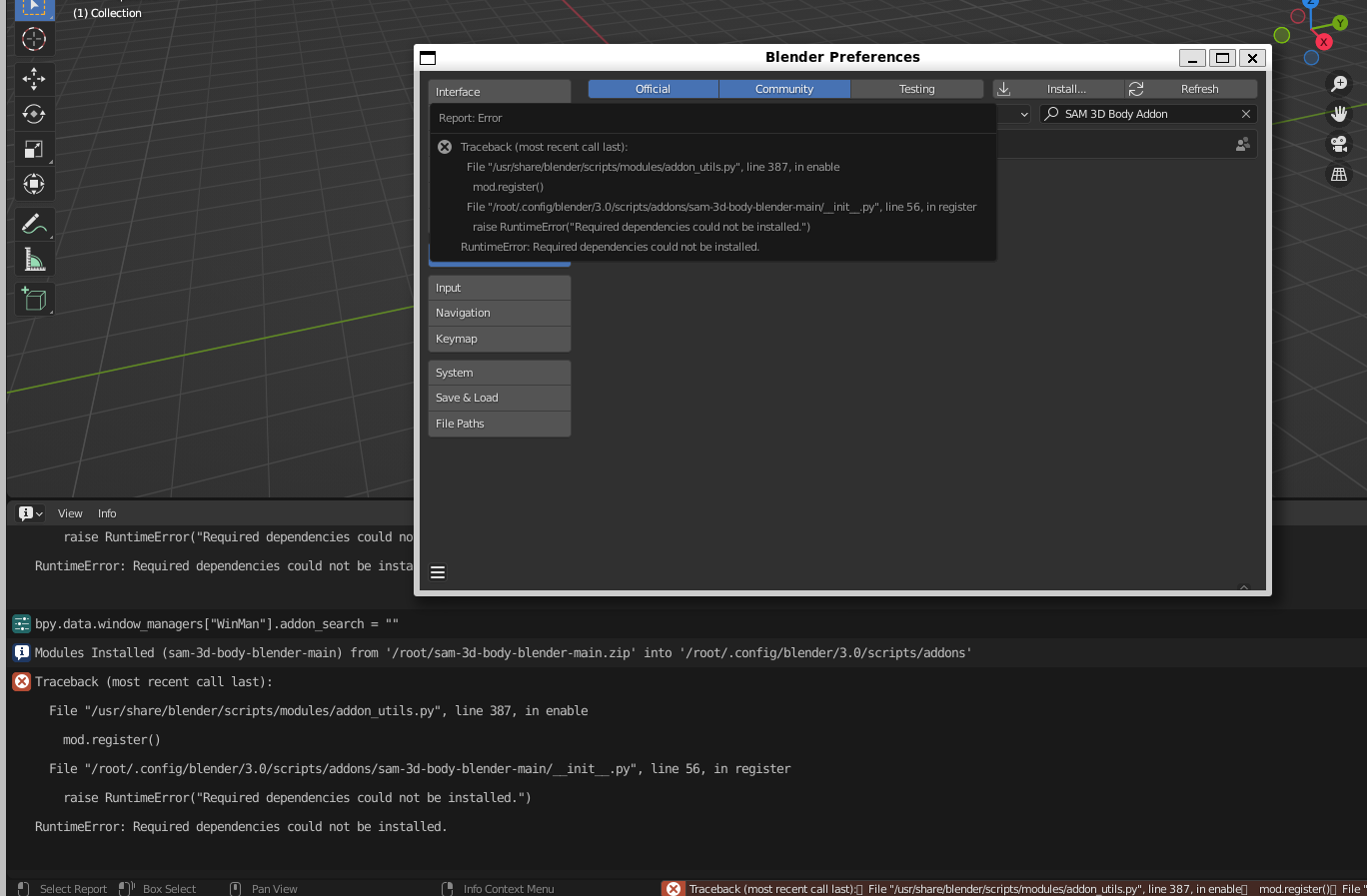This screenshot has height=896, width=1367.
Task: Click the (1) Collection viewport label
Action: tap(107, 13)
